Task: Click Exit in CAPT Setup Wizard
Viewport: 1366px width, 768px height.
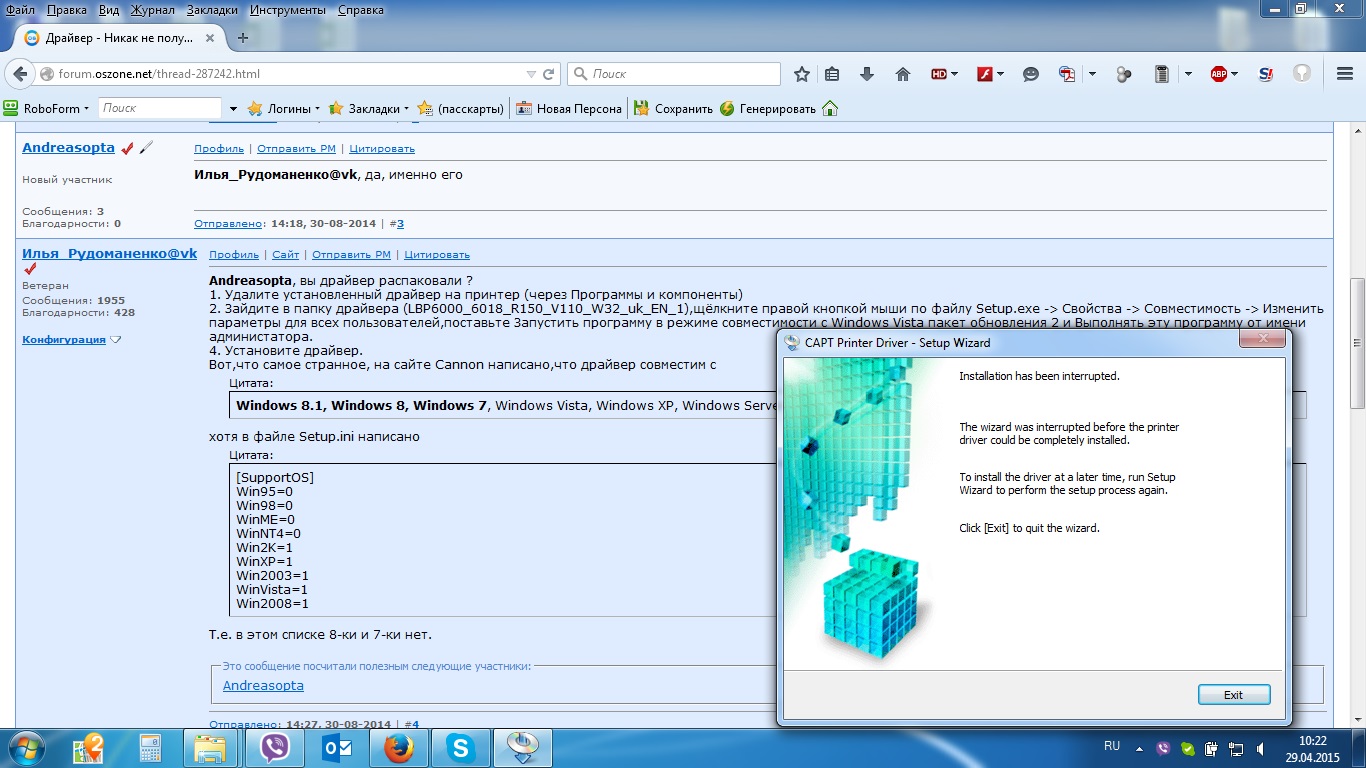Action: tap(1233, 695)
